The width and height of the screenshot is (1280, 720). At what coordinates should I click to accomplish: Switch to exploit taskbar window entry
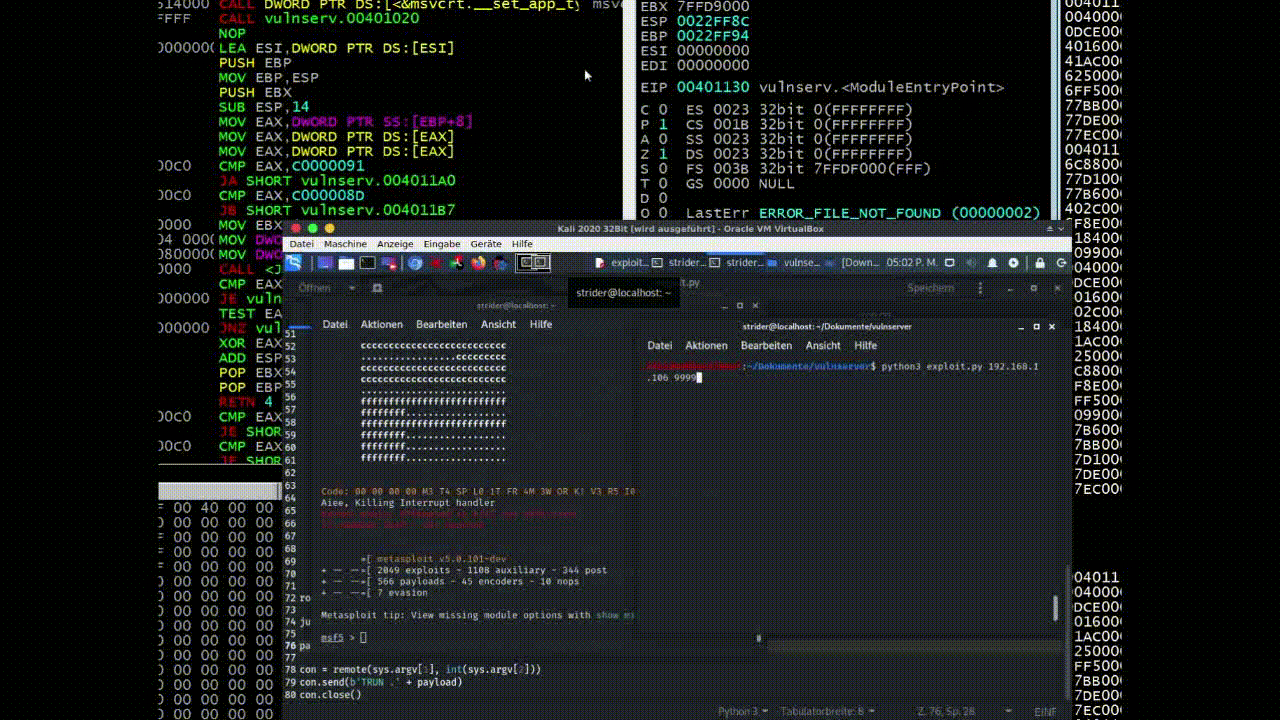coord(621,263)
